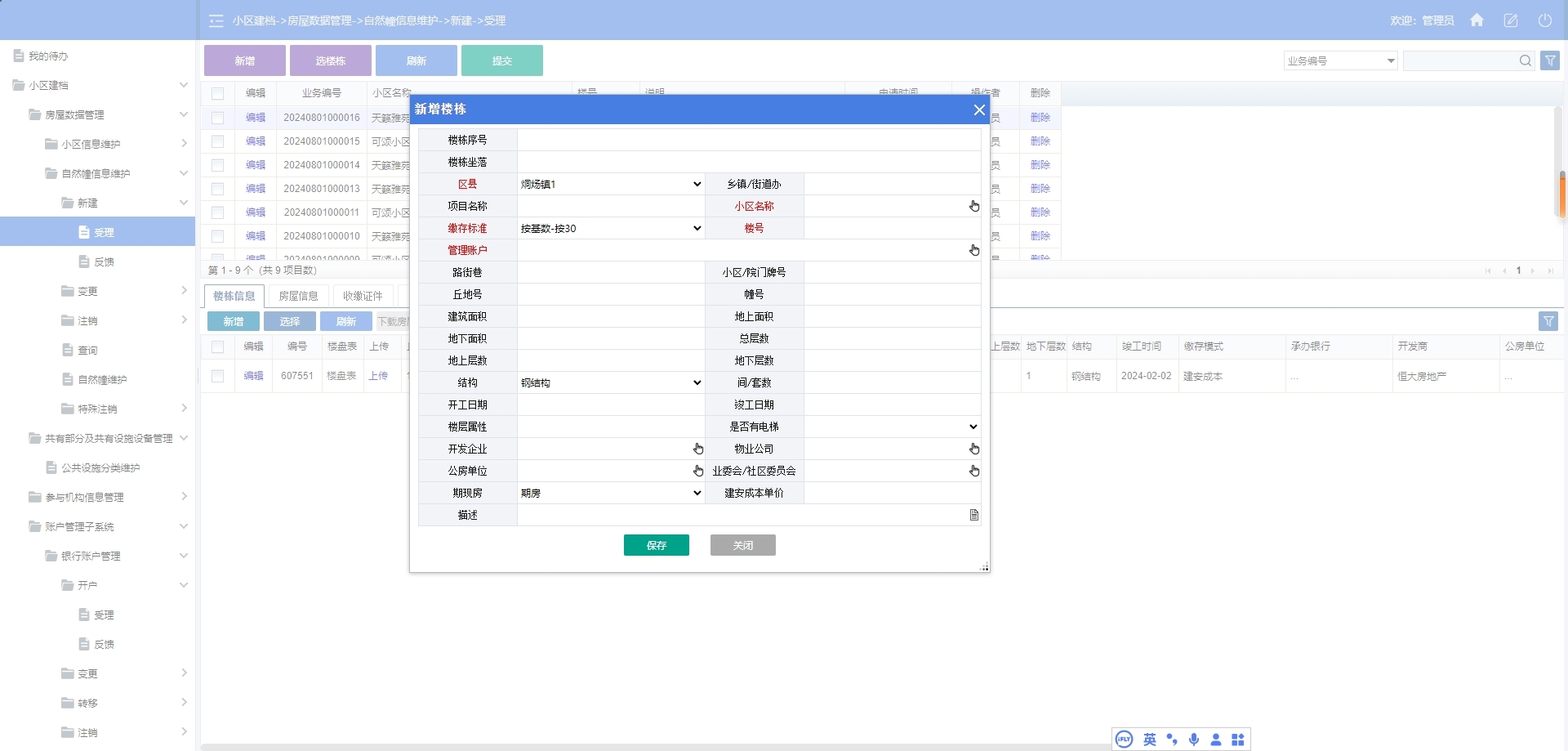This screenshot has width=1568, height=751.
Task: Close the 新增楼栋 dialog
Action: 979,110
